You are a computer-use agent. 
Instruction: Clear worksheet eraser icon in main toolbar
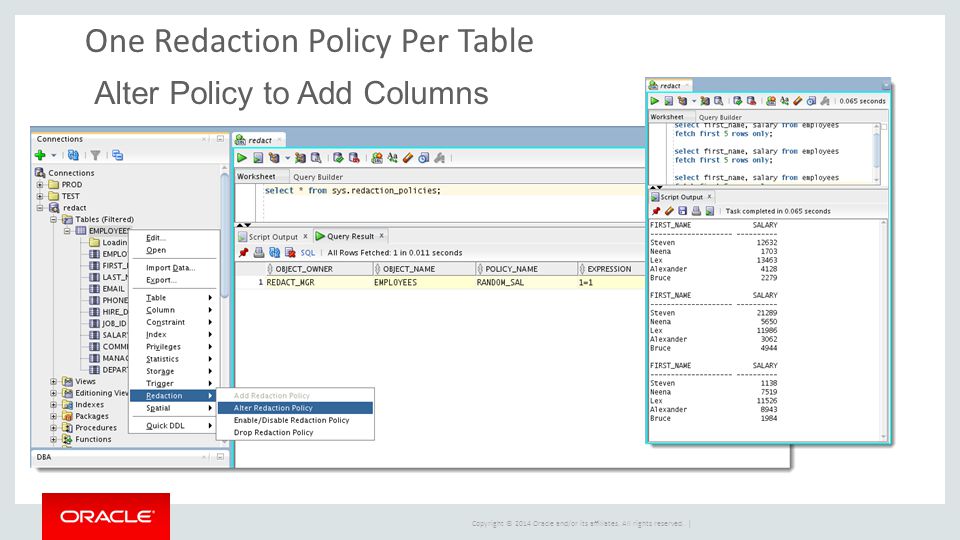408,158
